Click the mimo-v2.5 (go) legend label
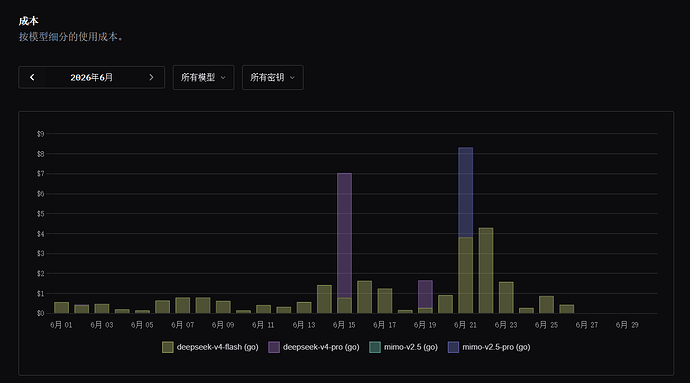This screenshot has width=690, height=383. [x=411, y=347]
